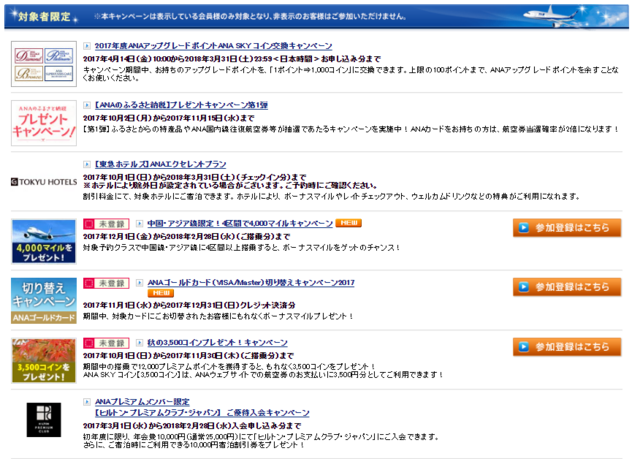640x459 pixels.
Task: Click the 対象者限定 banner heading
Action: 44,17
